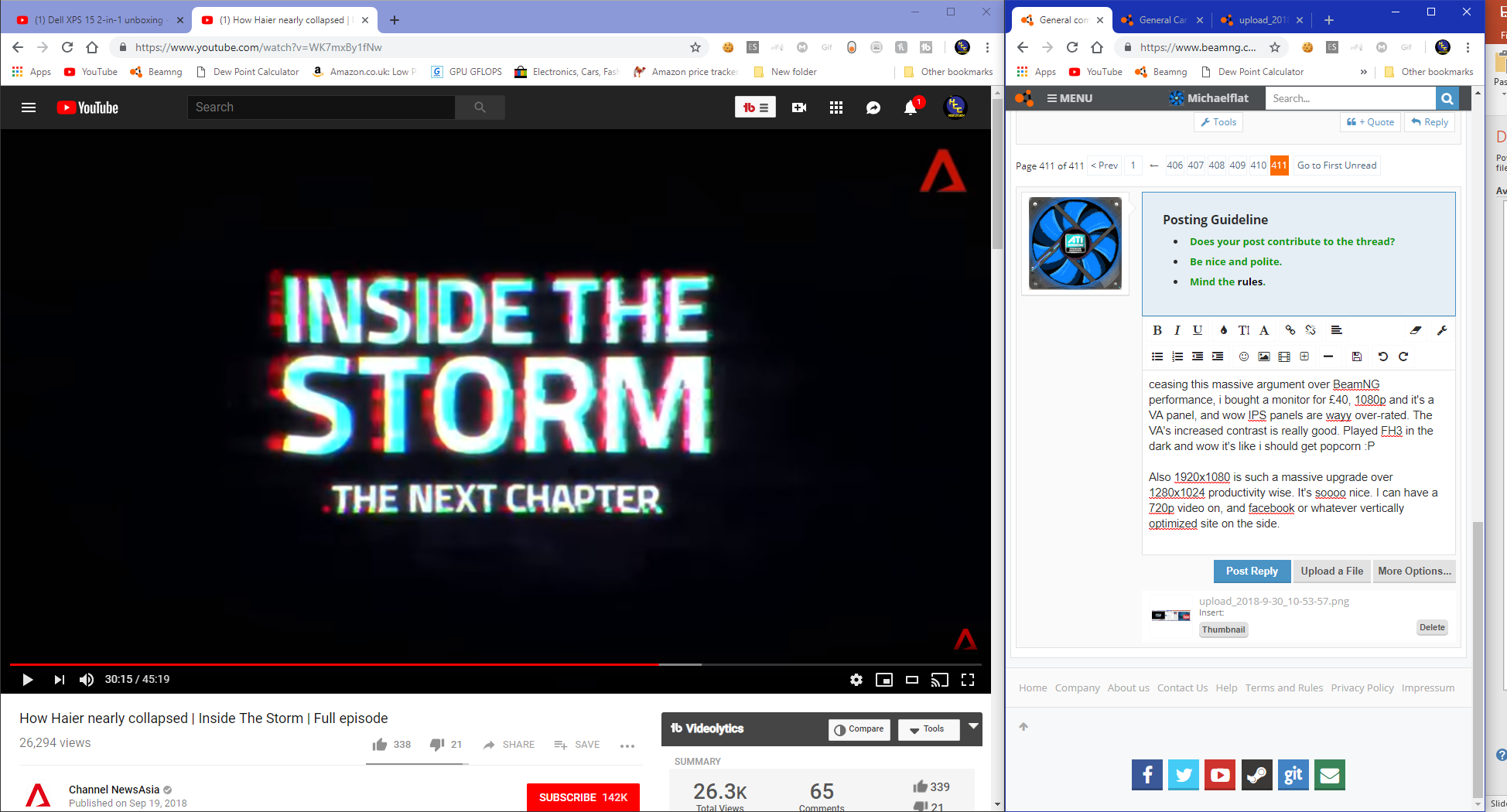This screenshot has width=1507, height=812.
Task: Click the save draft floppy icon
Action: tap(1357, 357)
